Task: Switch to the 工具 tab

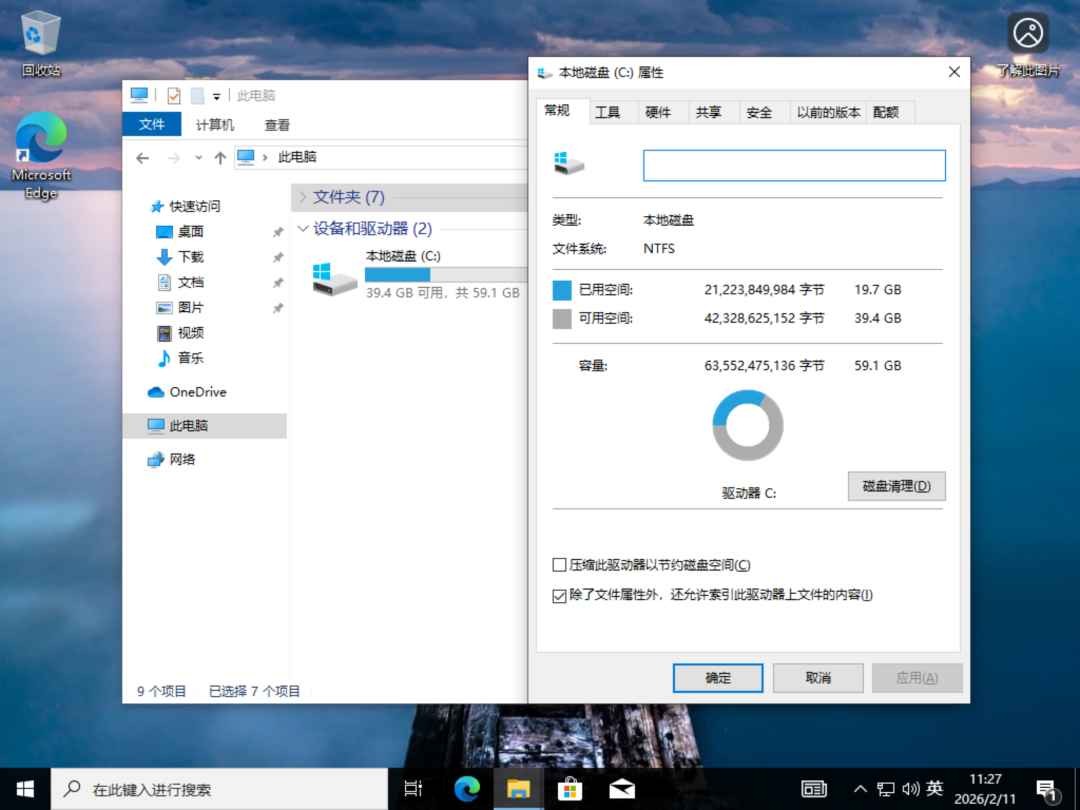Action: pos(607,112)
